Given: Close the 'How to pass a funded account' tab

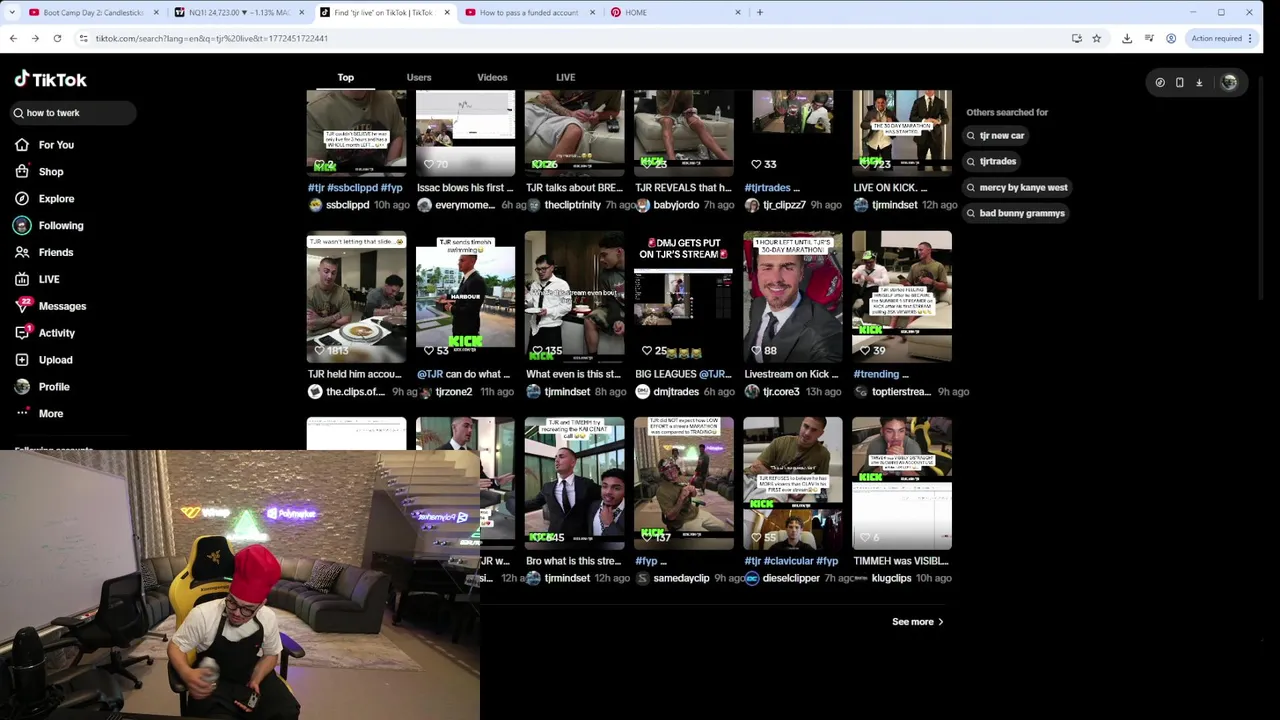Looking at the screenshot, I should (x=593, y=12).
